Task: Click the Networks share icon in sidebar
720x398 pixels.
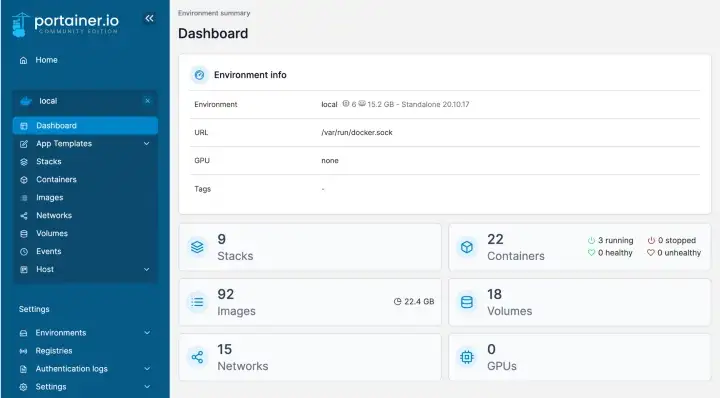Action: pyautogui.click(x=24, y=216)
